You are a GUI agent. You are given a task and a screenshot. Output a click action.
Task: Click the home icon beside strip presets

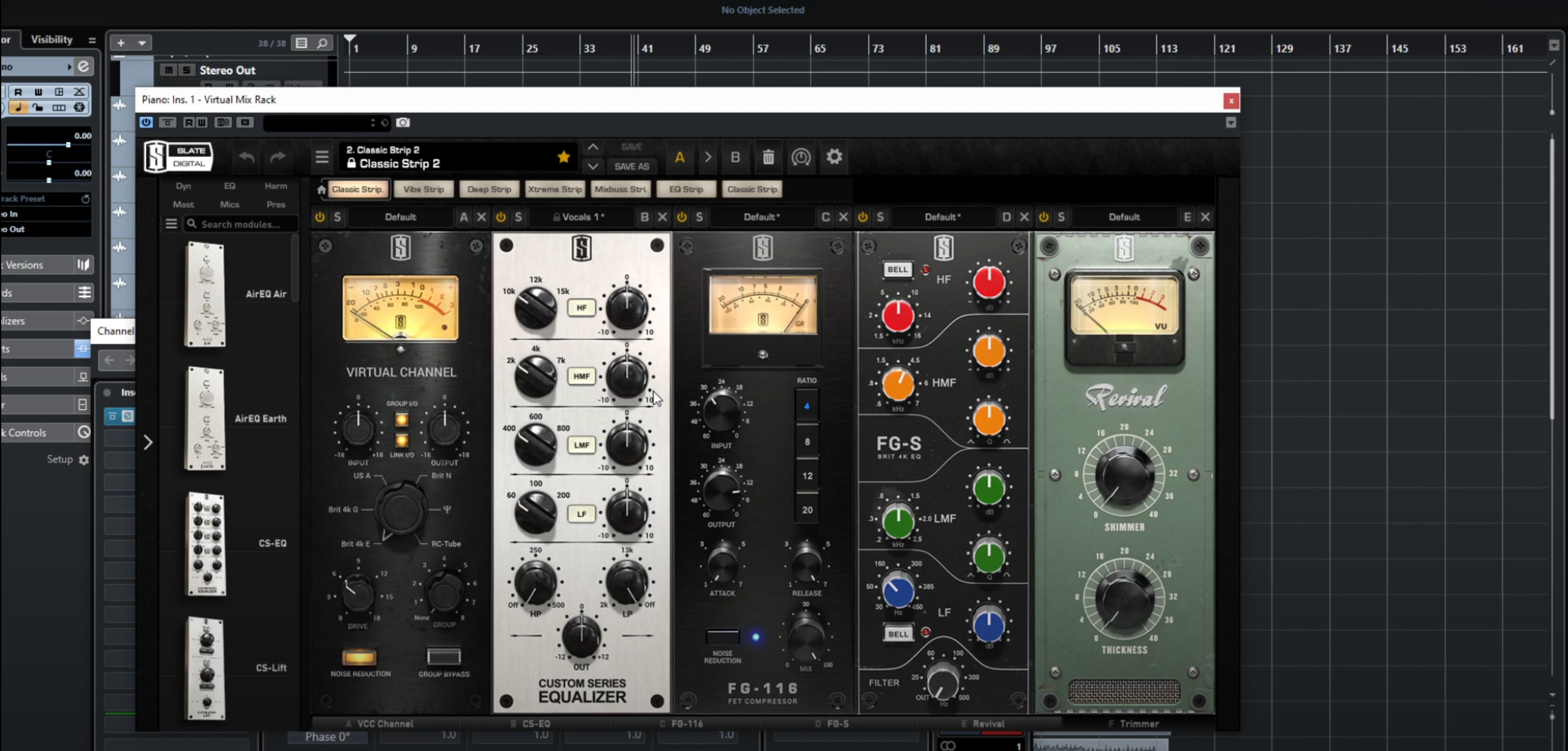click(x=321, y=190)
